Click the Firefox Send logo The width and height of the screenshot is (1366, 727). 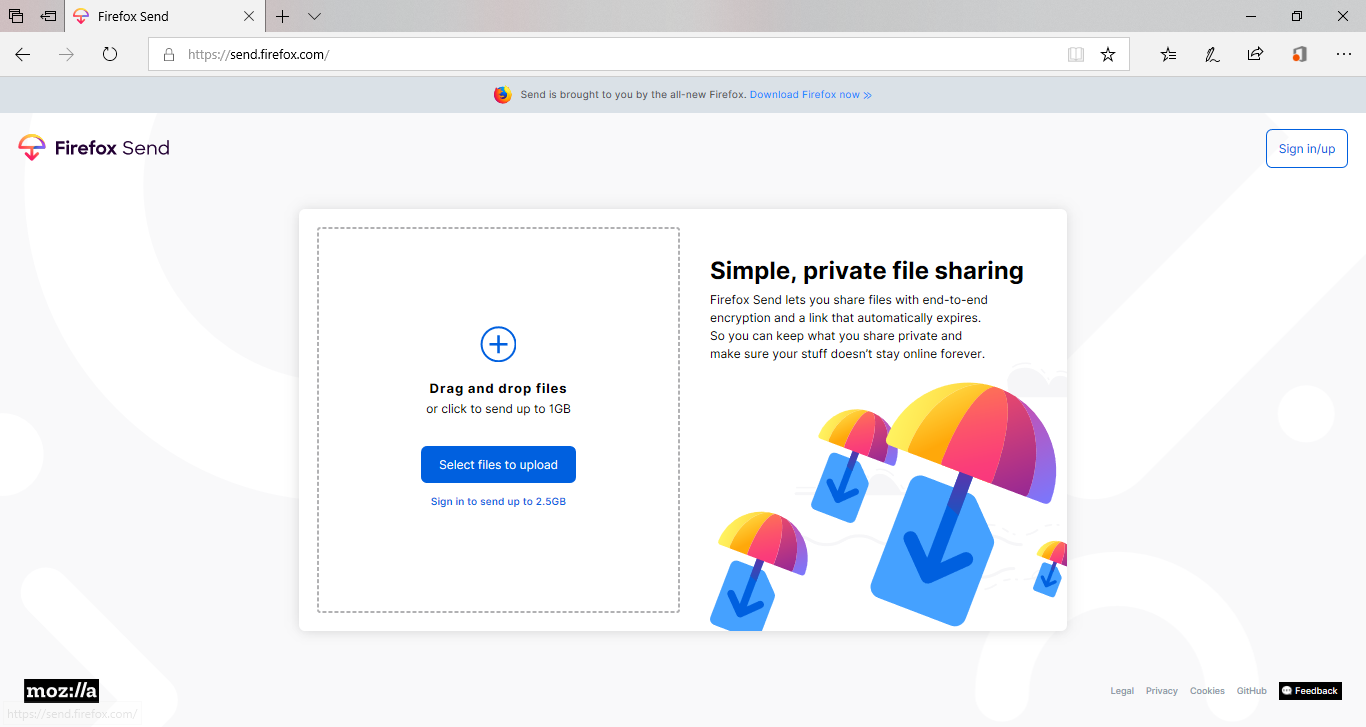point(94,148)
